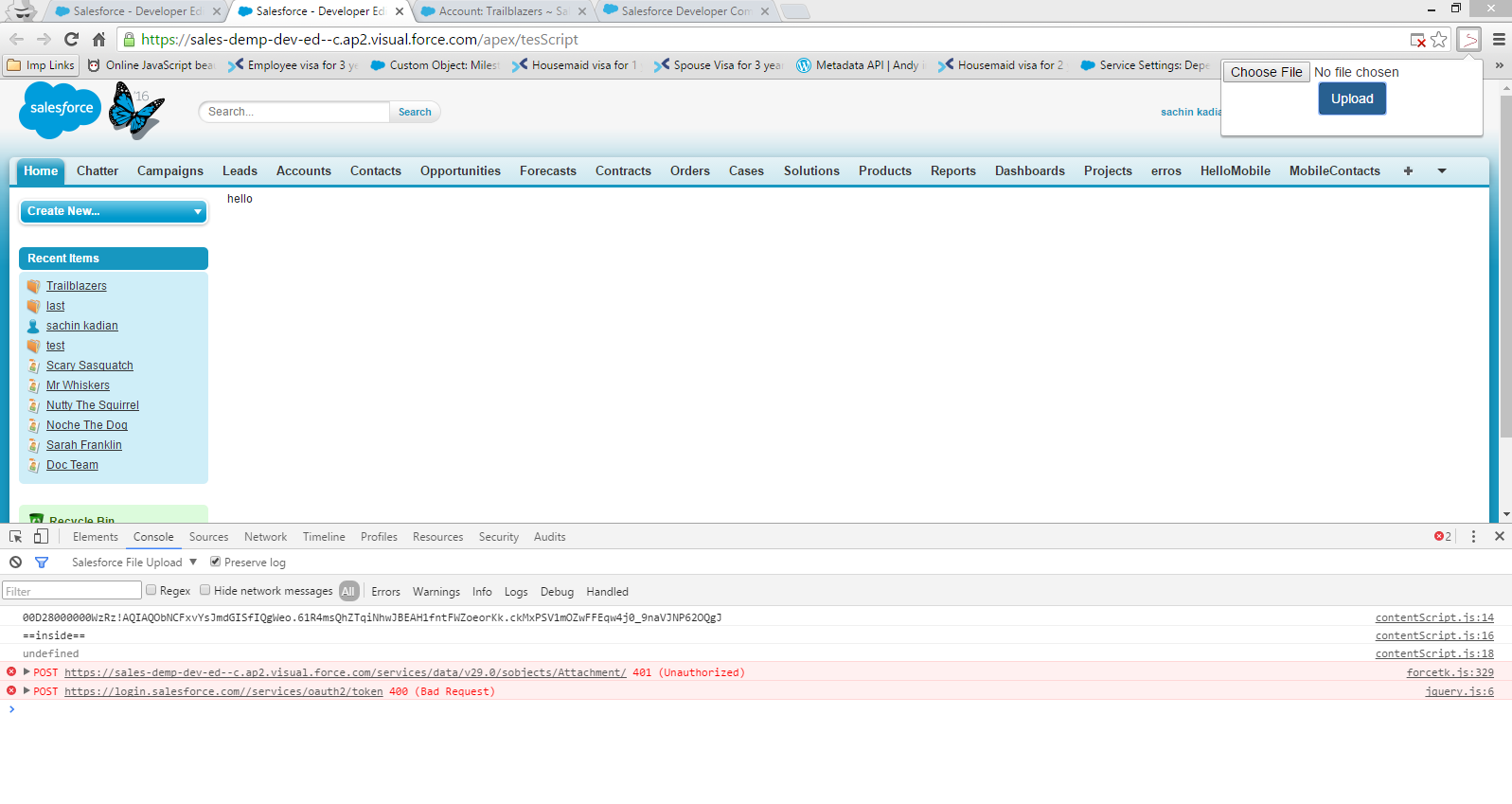This screenshot has height=804, width=1512.
Task: Open the Sources panel
Action: click(208, 537)
